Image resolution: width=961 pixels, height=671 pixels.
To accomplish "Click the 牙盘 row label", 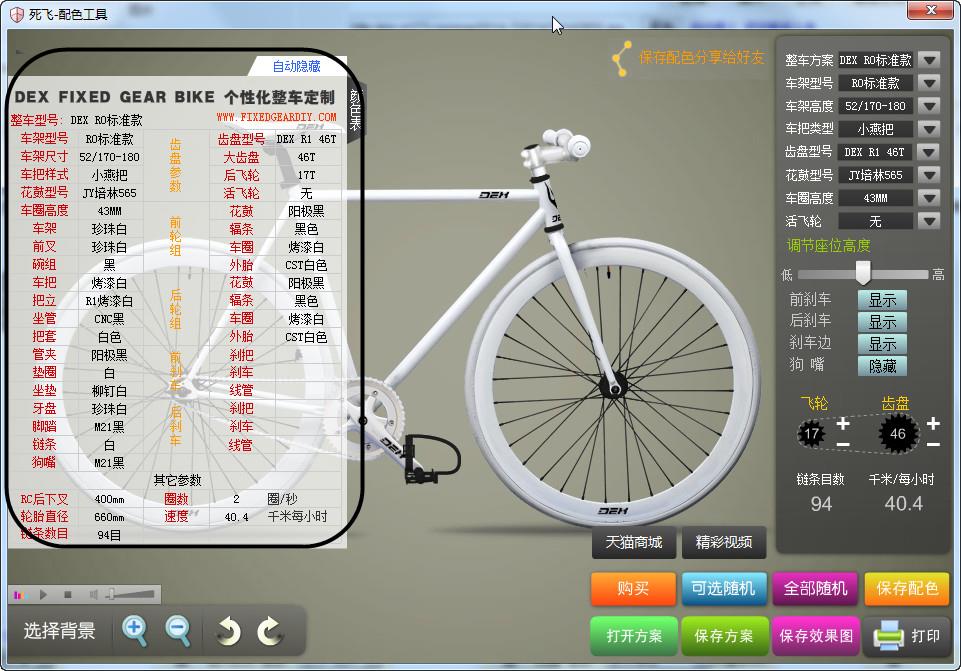I will click(x=44, y=408).
